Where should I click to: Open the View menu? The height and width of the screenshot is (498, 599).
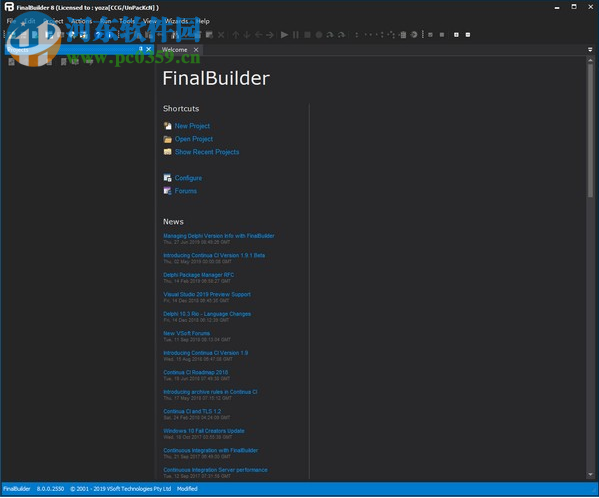[x=150, y=21]
